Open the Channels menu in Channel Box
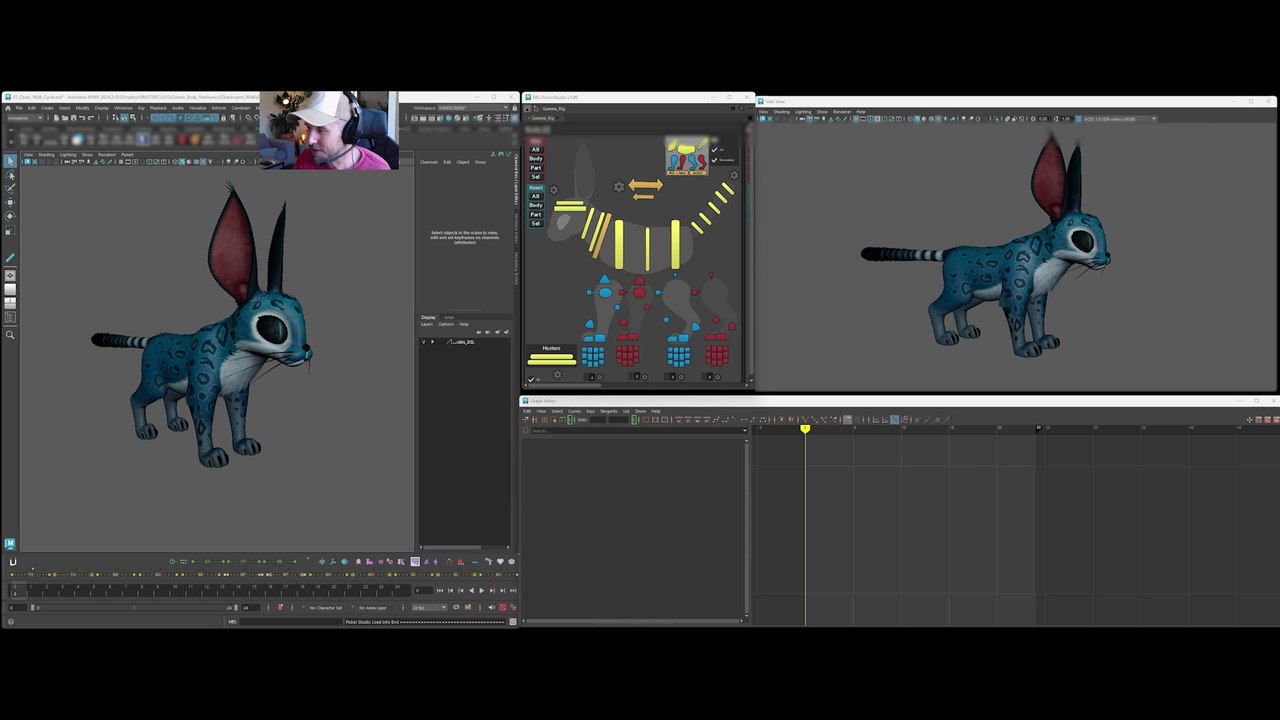Viewport: 1280px width, 720px height. (x=429, y=162)
